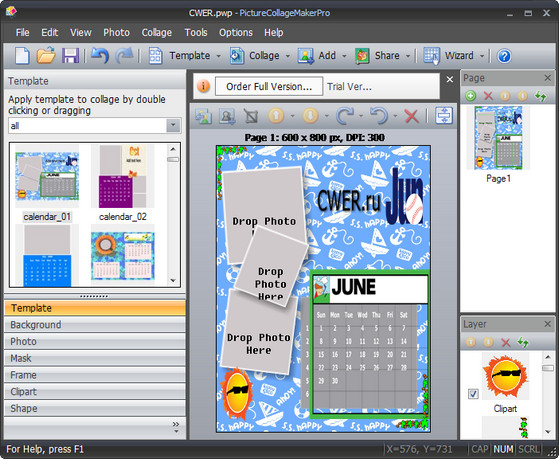Click the info icon beside Order Full Version
559x459 pixels.
pyautogui.click(x=203, y=86)
